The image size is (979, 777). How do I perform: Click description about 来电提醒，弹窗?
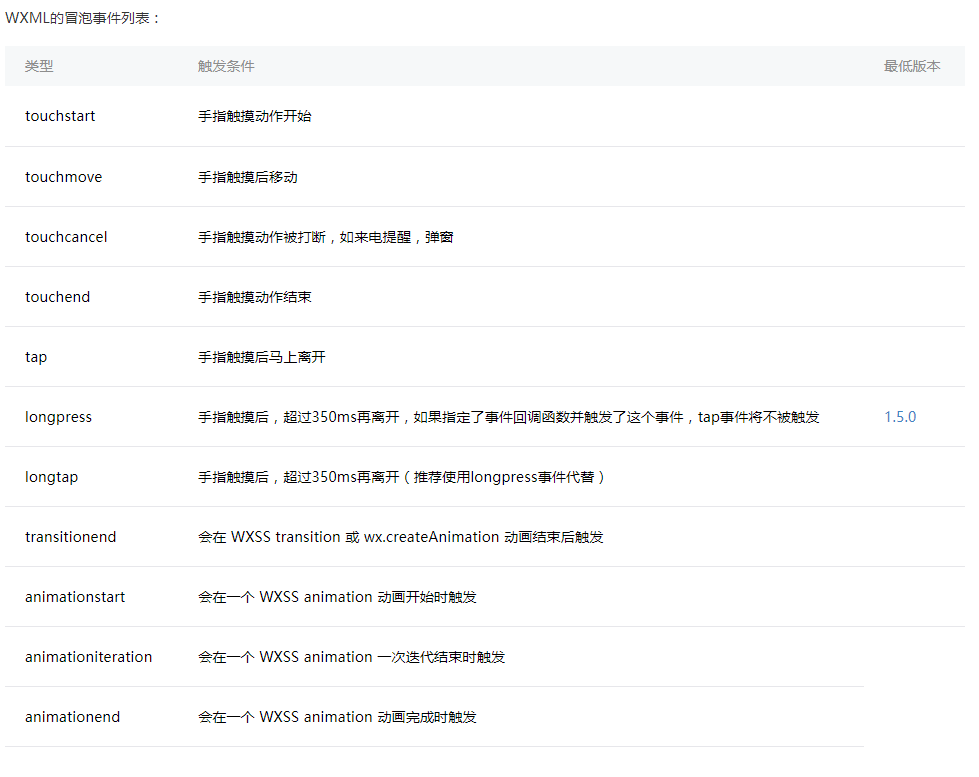[325, 237]
